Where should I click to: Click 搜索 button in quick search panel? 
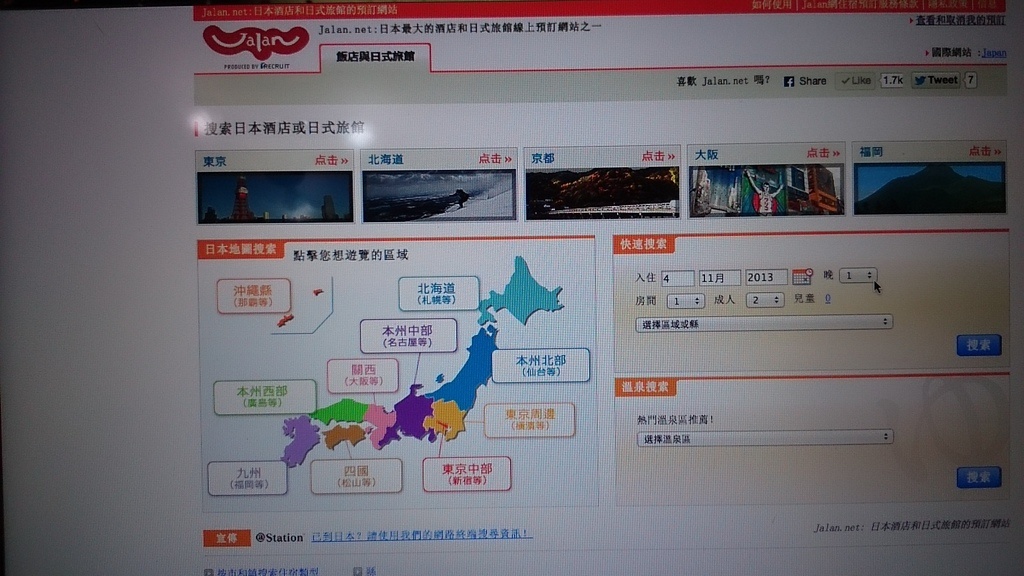978,345
